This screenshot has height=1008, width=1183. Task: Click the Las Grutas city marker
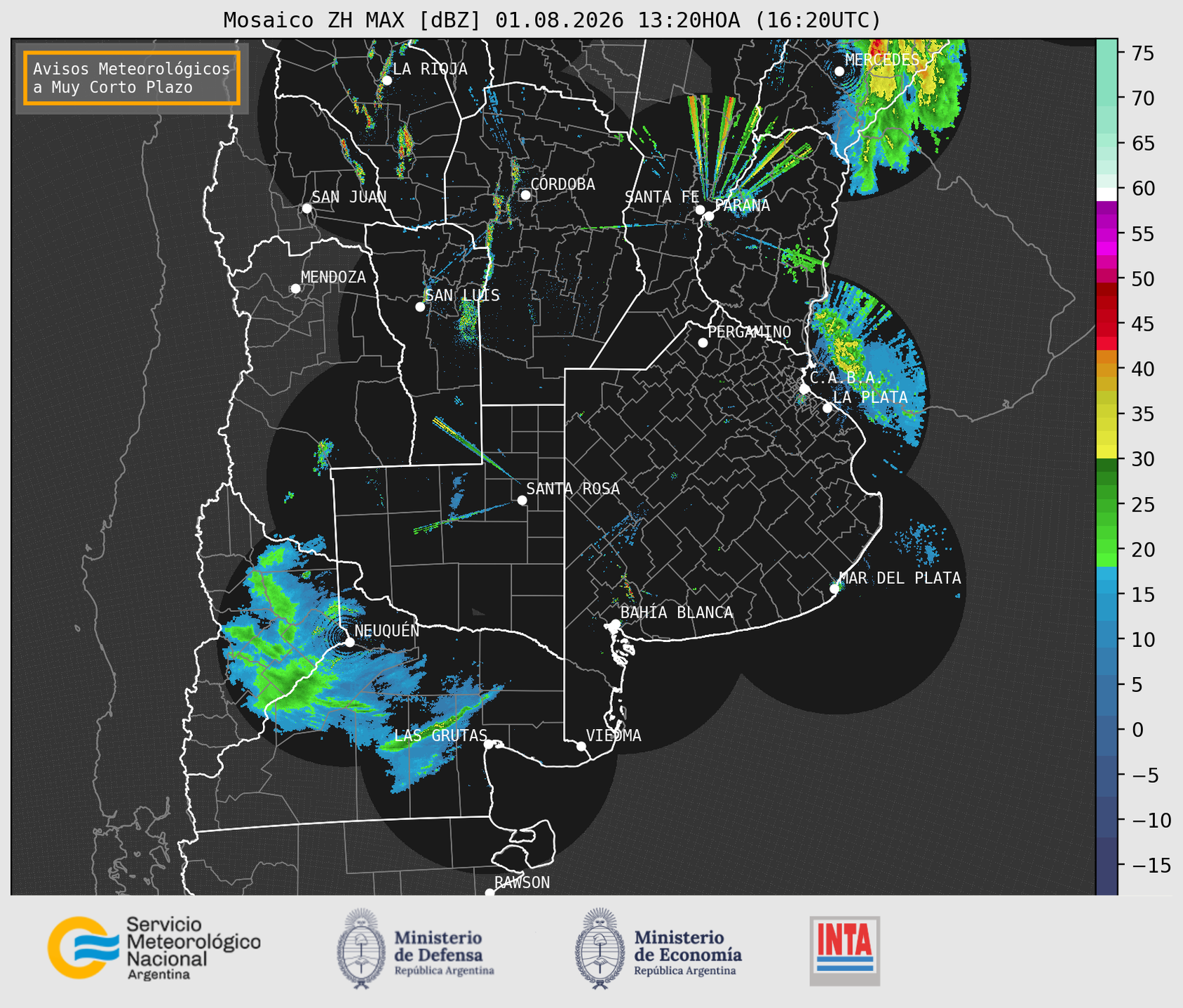coord(489,744)
